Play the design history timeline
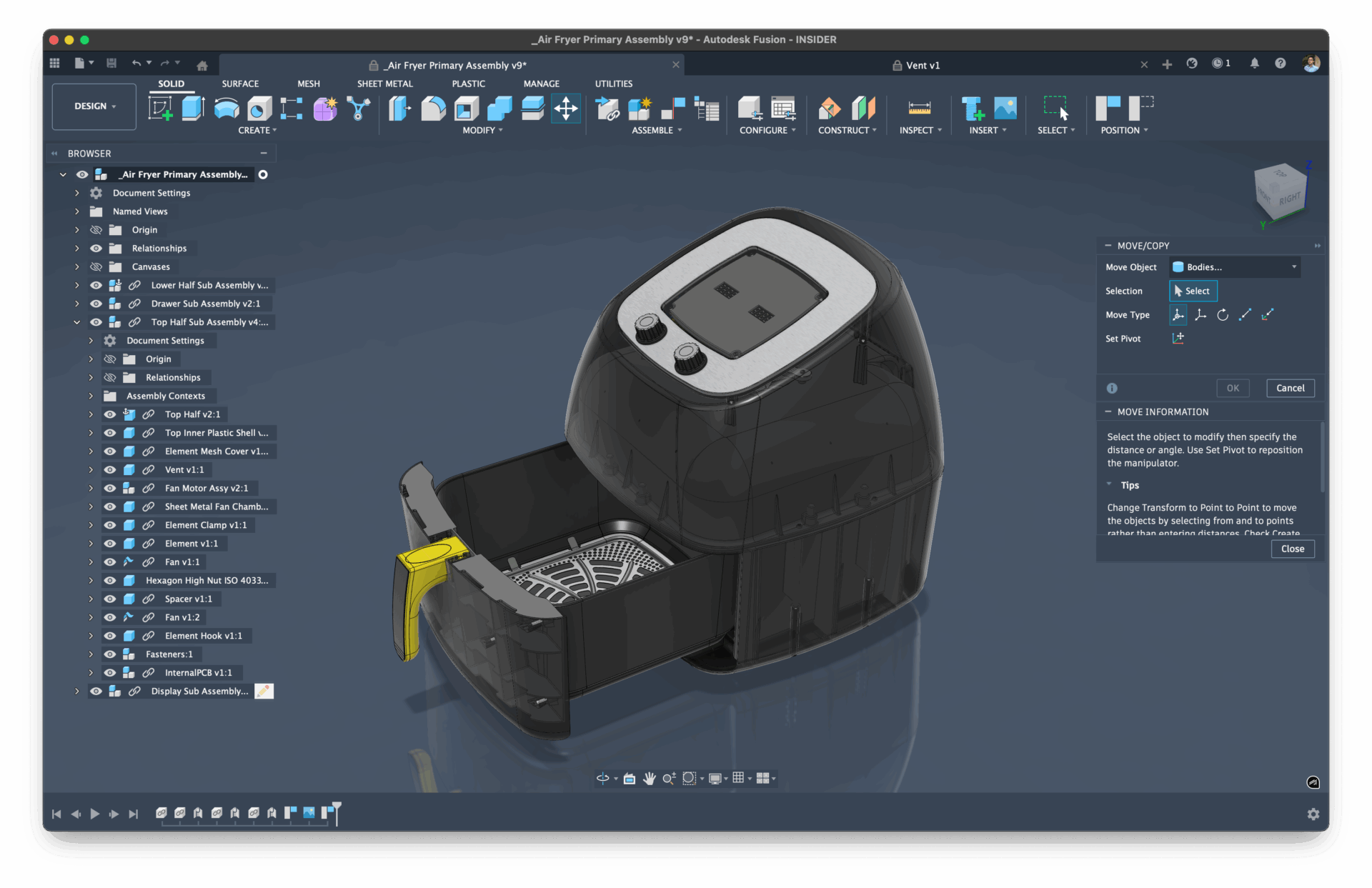1372x888 pixels. pyautogui.click(x=94, y=814)
